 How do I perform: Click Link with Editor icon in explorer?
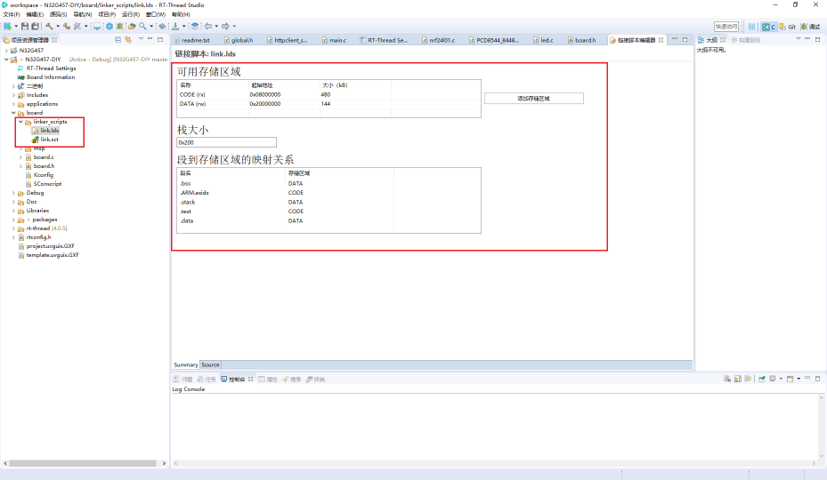[x=128, y=40]
